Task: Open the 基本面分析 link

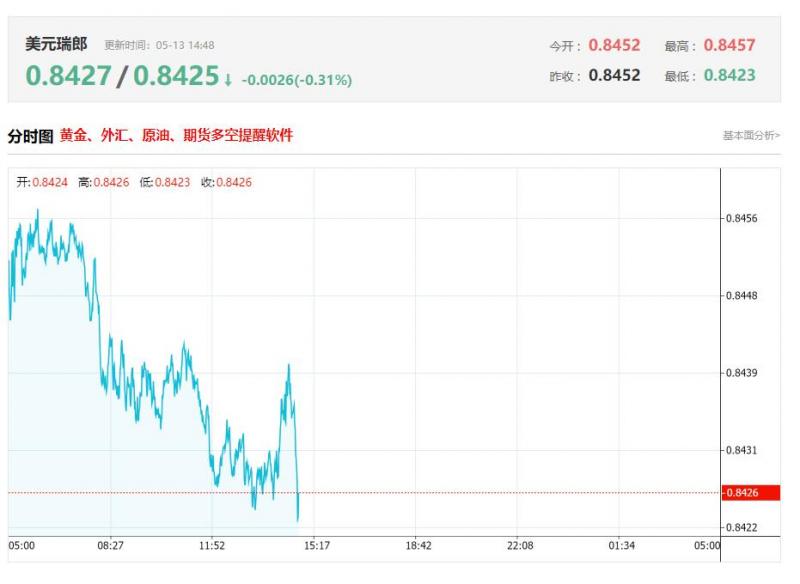Action: [751, 136]
